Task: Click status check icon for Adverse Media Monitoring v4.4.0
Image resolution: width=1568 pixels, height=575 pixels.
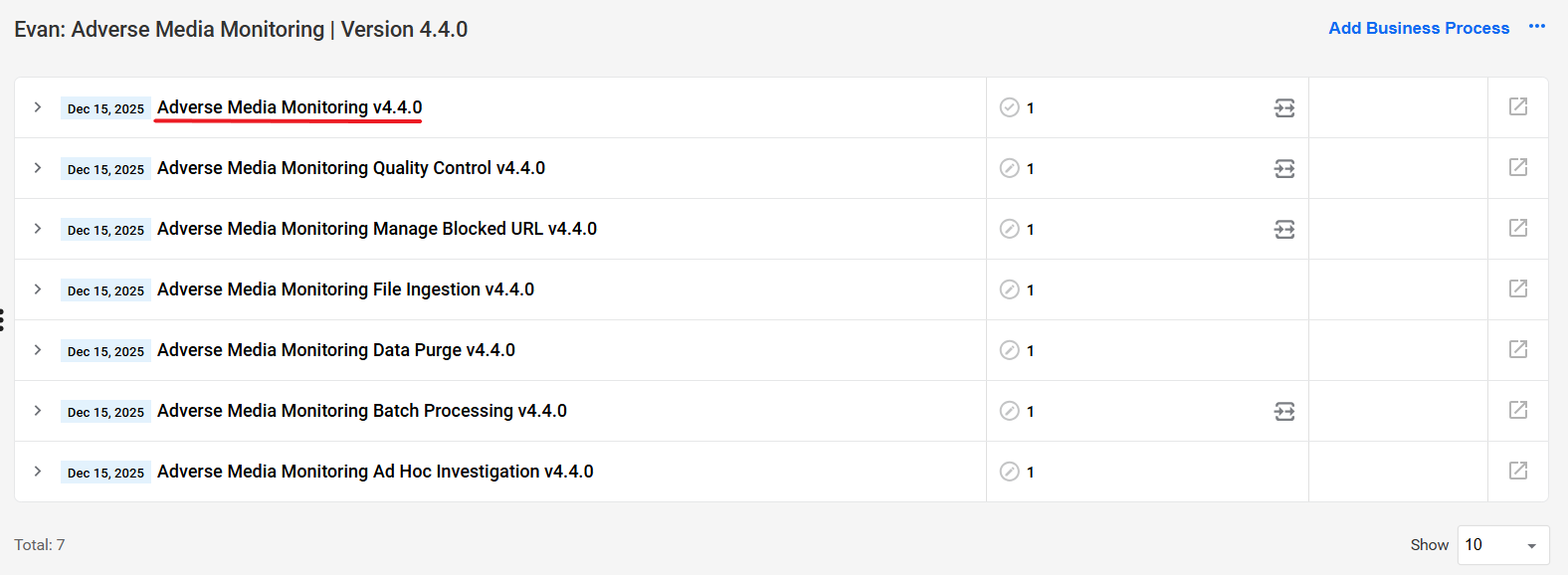Action: 1009,107
